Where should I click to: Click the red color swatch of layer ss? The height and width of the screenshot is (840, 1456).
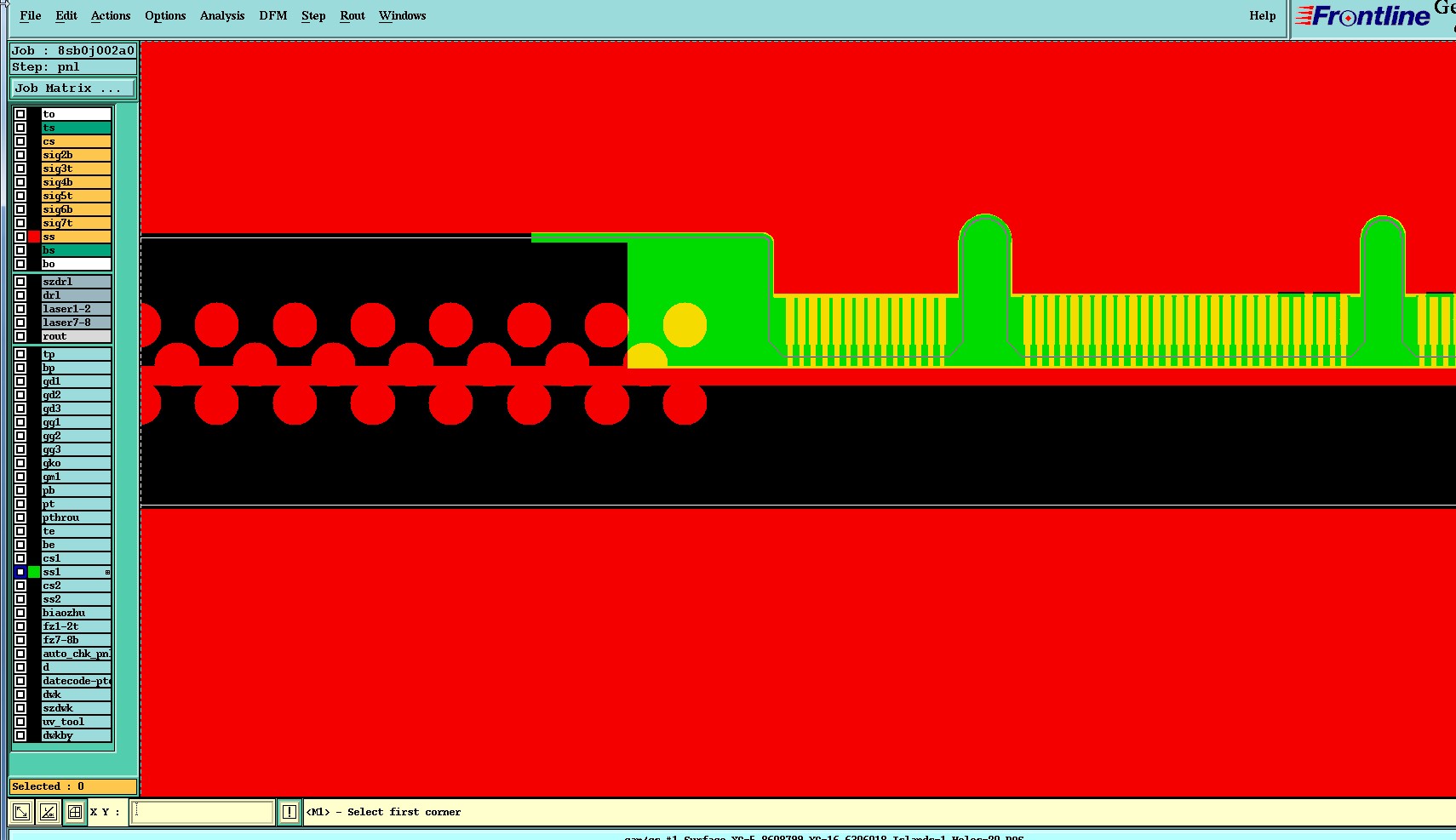point(34,237)
